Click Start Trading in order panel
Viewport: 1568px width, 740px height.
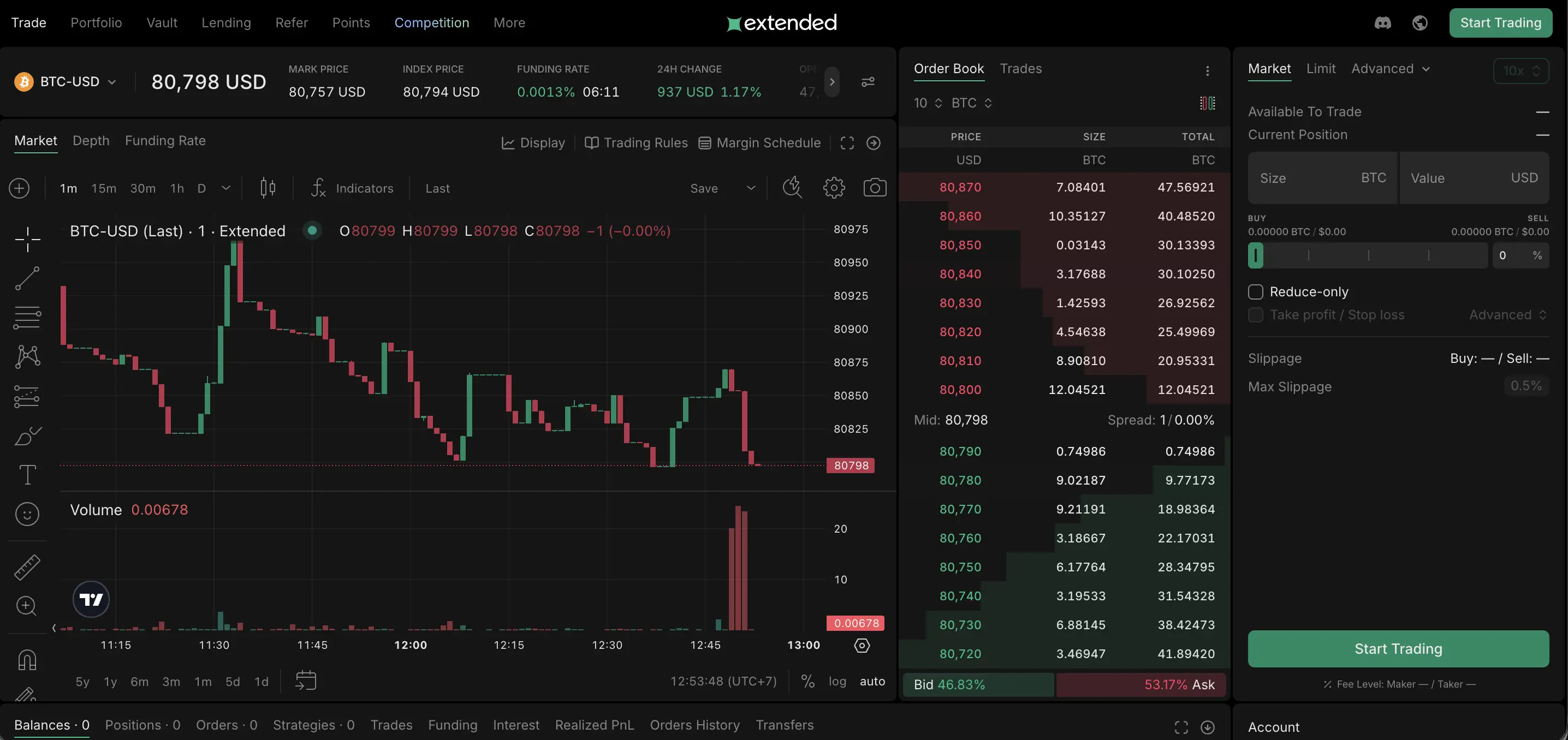(1398, 649)
